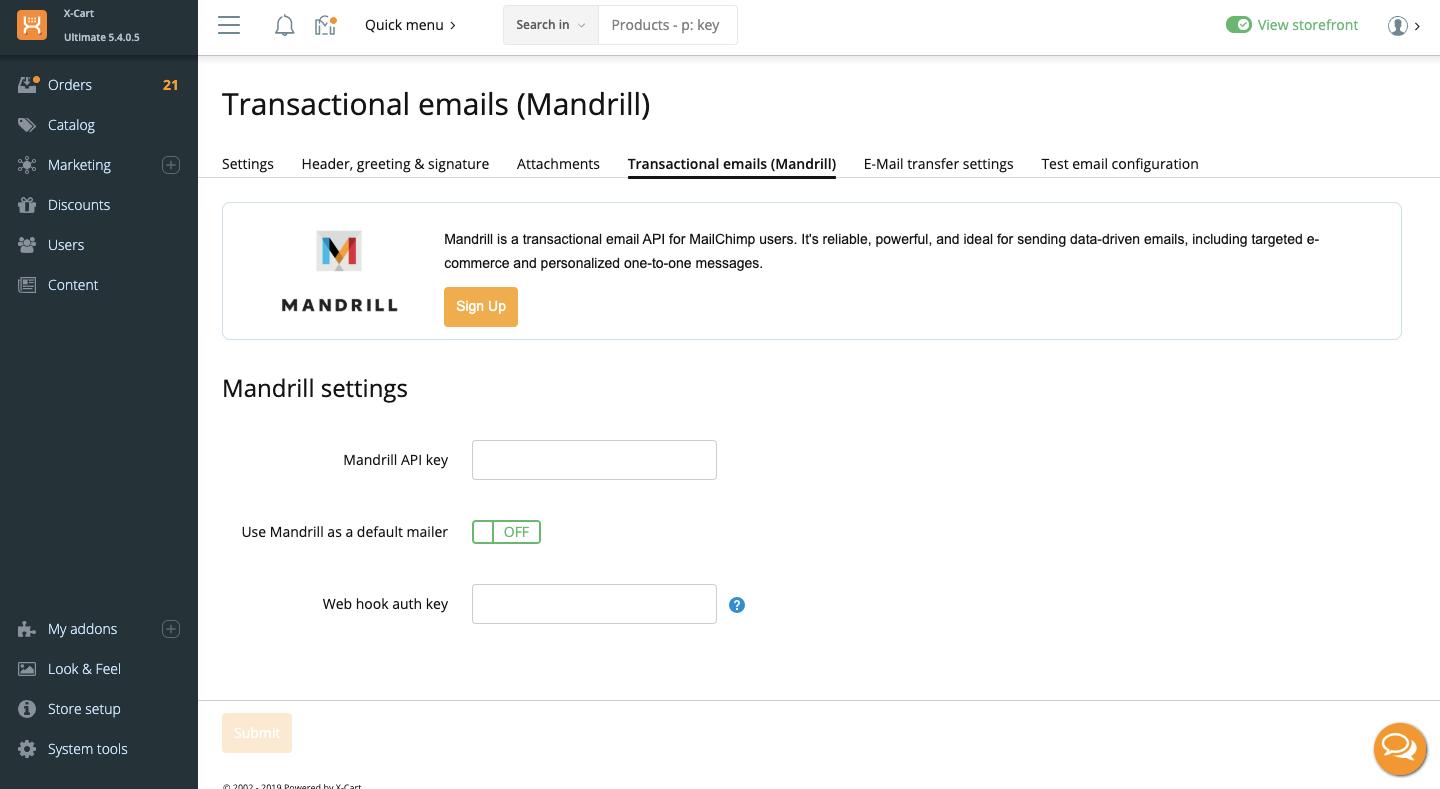Expand the Quick menu chevron

[x=411, y=25]
